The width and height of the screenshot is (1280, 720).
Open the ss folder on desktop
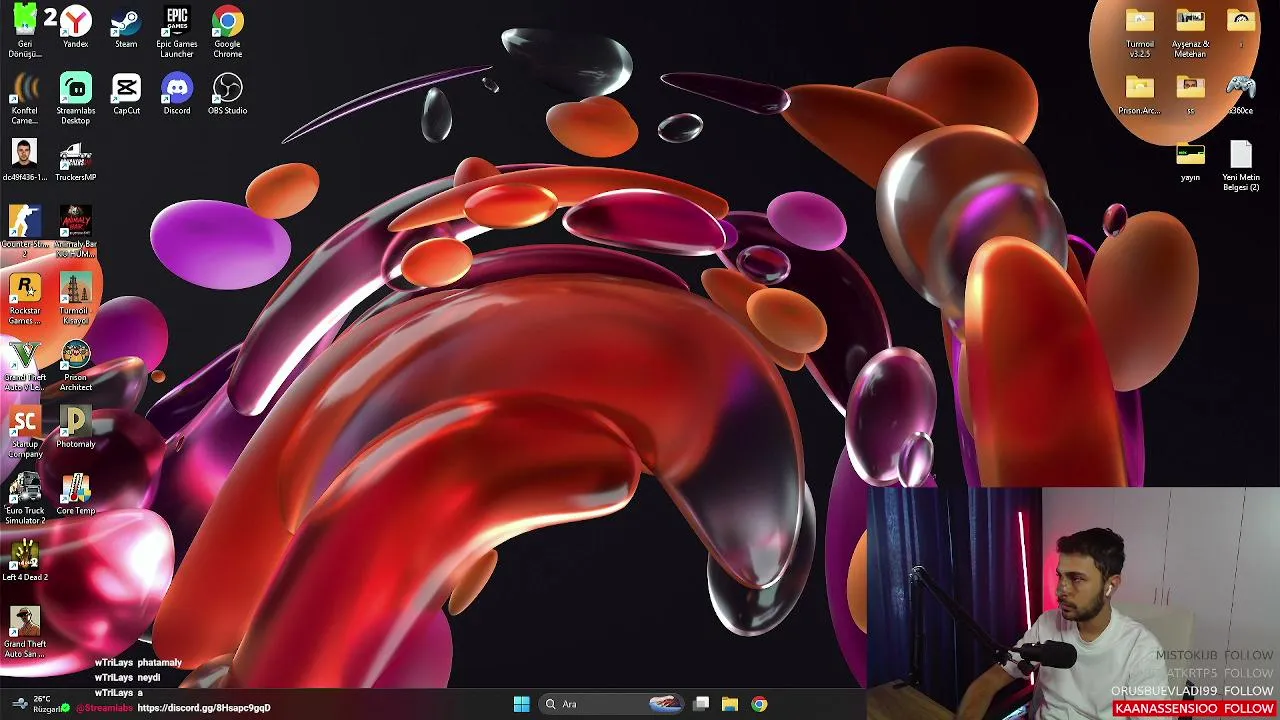[x=1190, y=94]
